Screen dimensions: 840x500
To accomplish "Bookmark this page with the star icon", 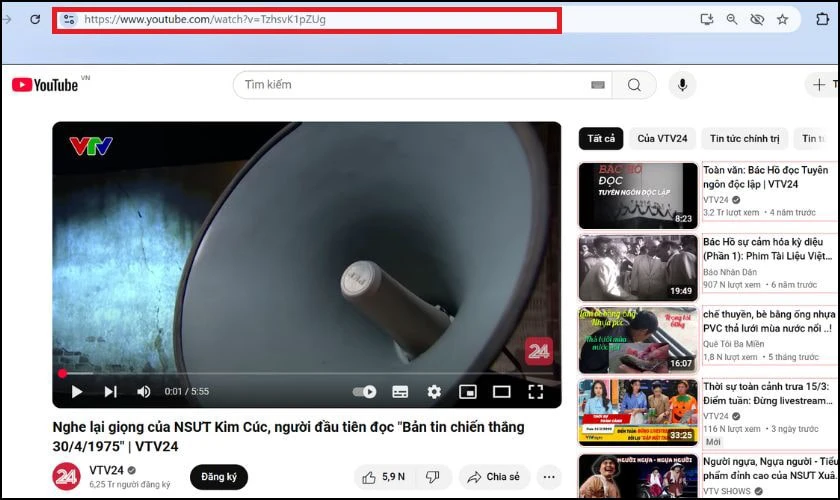I will tap(783, 20).
